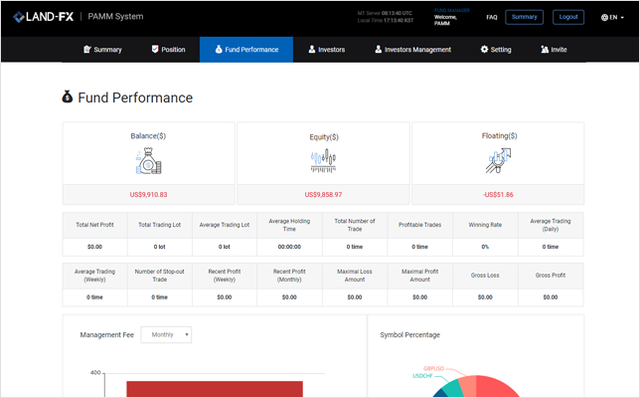This screenshot has height=398, width=640.
Task: Click the Gross Profit header
Action: point(550,276)
